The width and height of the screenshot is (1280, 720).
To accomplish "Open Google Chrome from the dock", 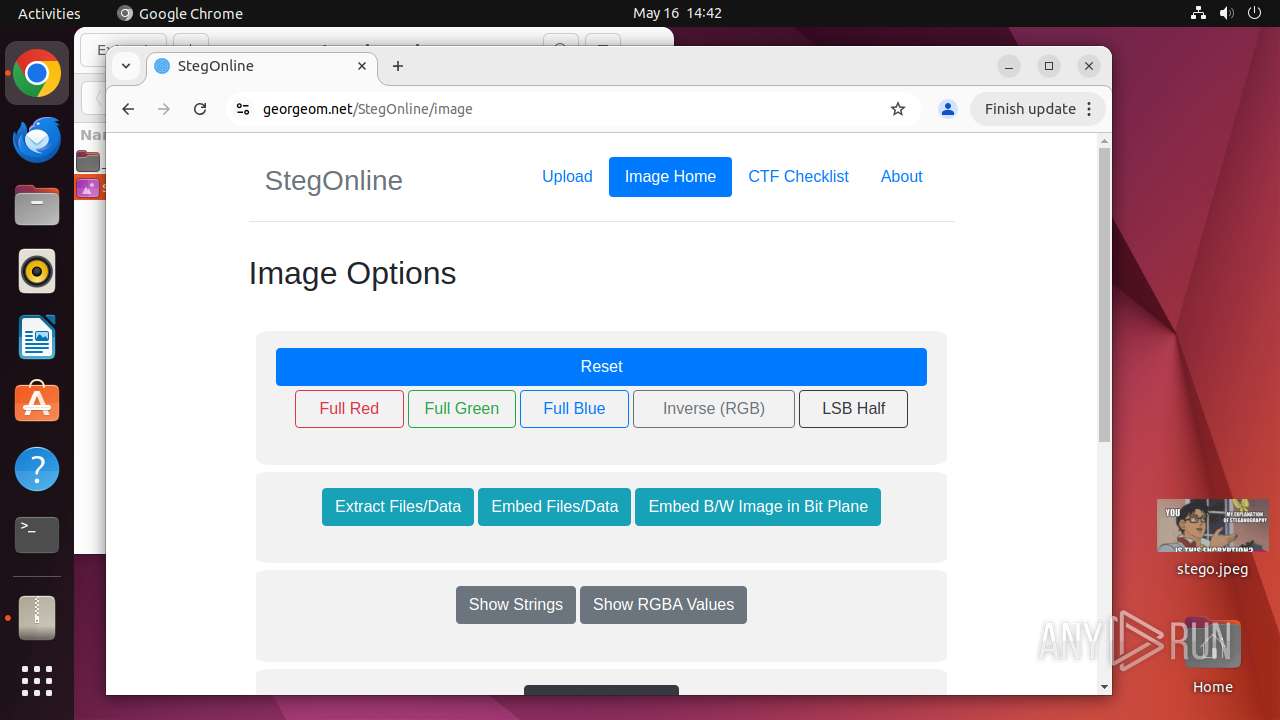I will (x=37, y=74).
